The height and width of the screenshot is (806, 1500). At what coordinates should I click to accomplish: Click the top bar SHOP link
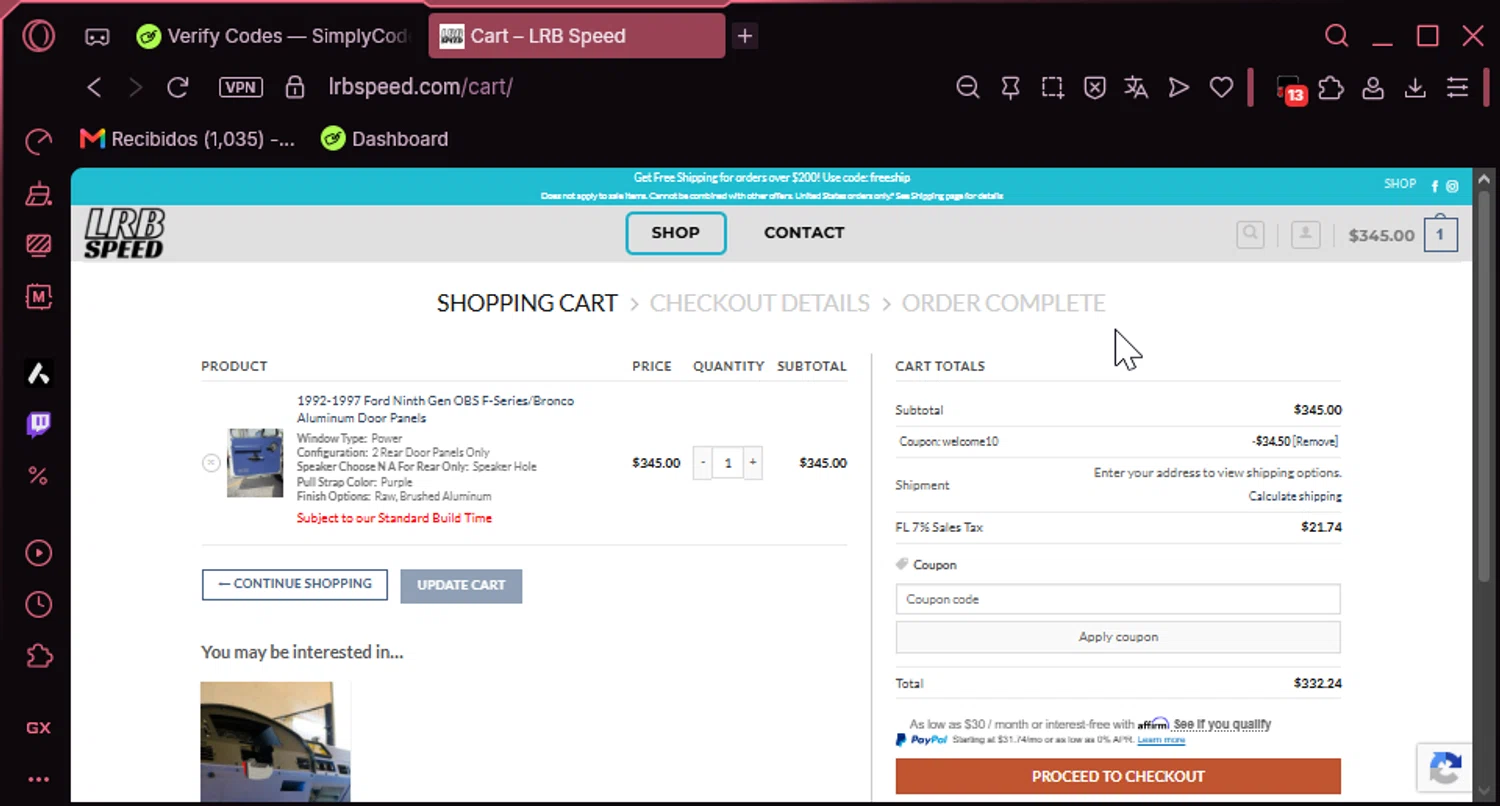1400,184
